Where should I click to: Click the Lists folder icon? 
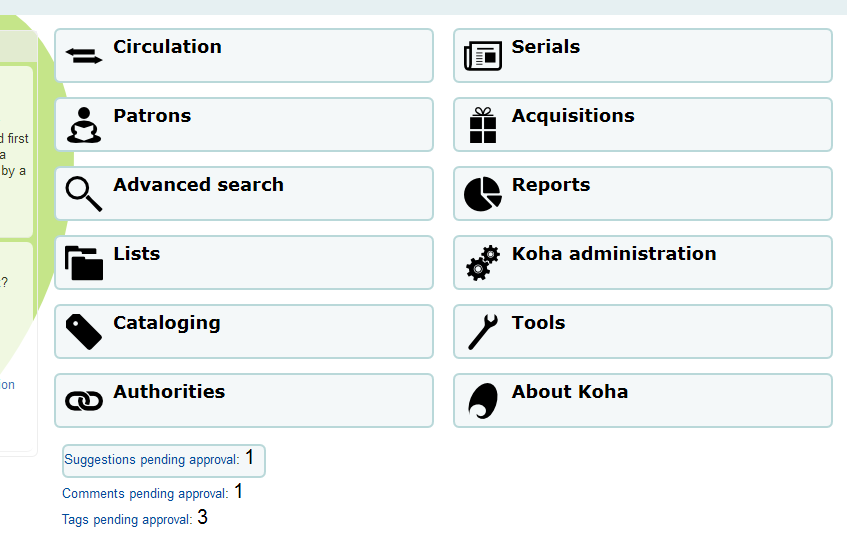tap(84, 263)
